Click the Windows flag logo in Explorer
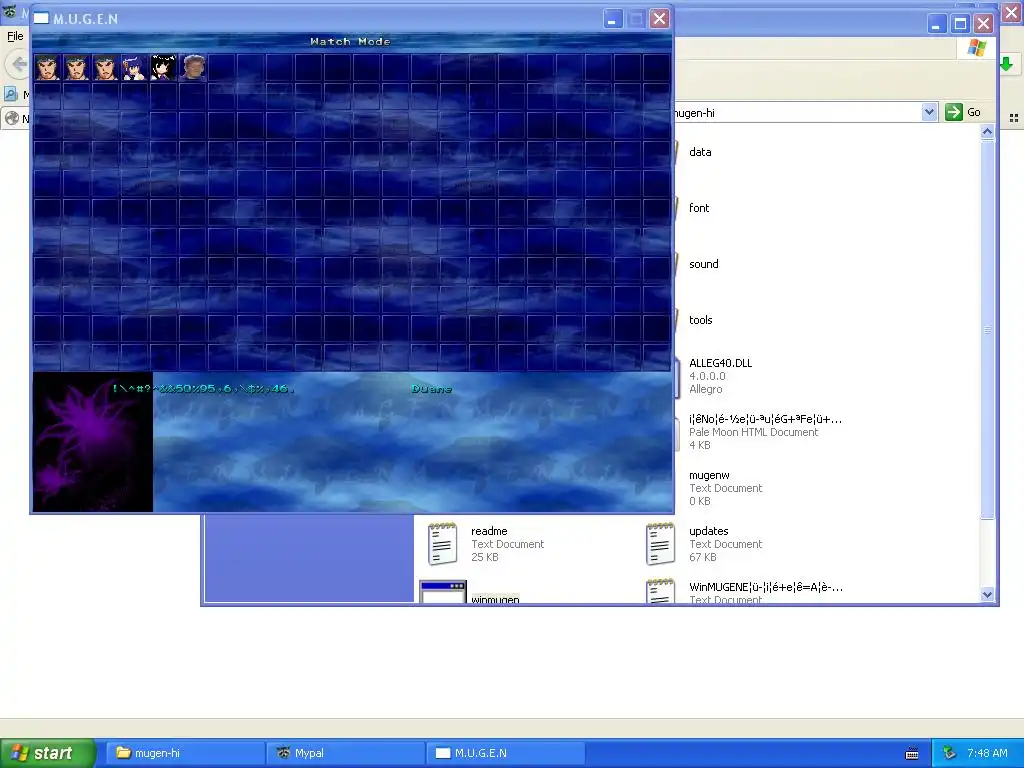 (x=977, y=48)
